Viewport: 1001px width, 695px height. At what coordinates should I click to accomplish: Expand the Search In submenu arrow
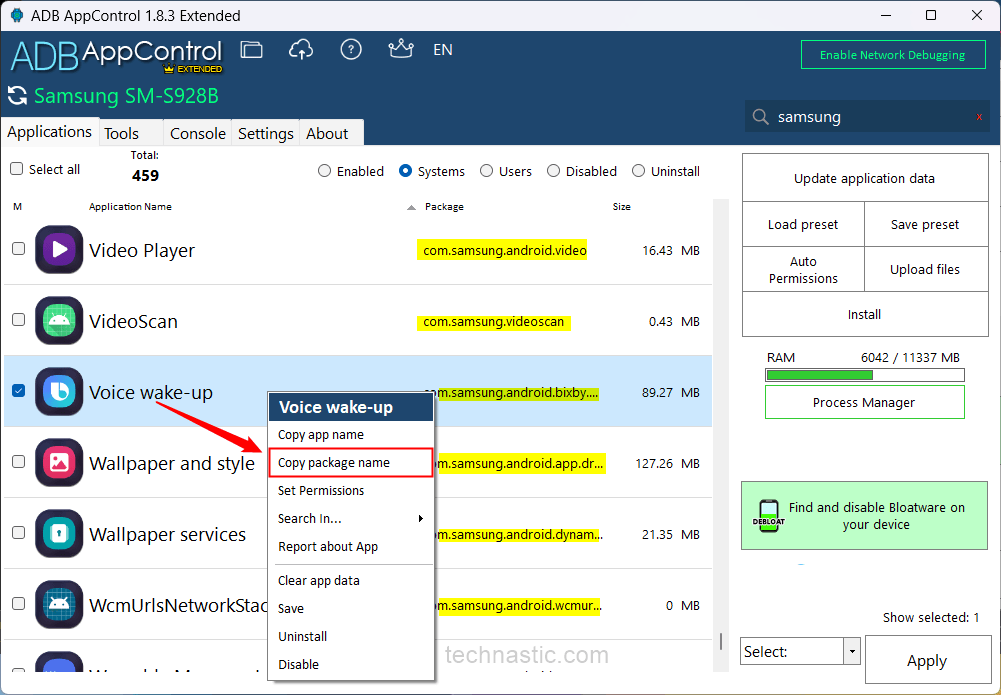[x=421, y=519]
